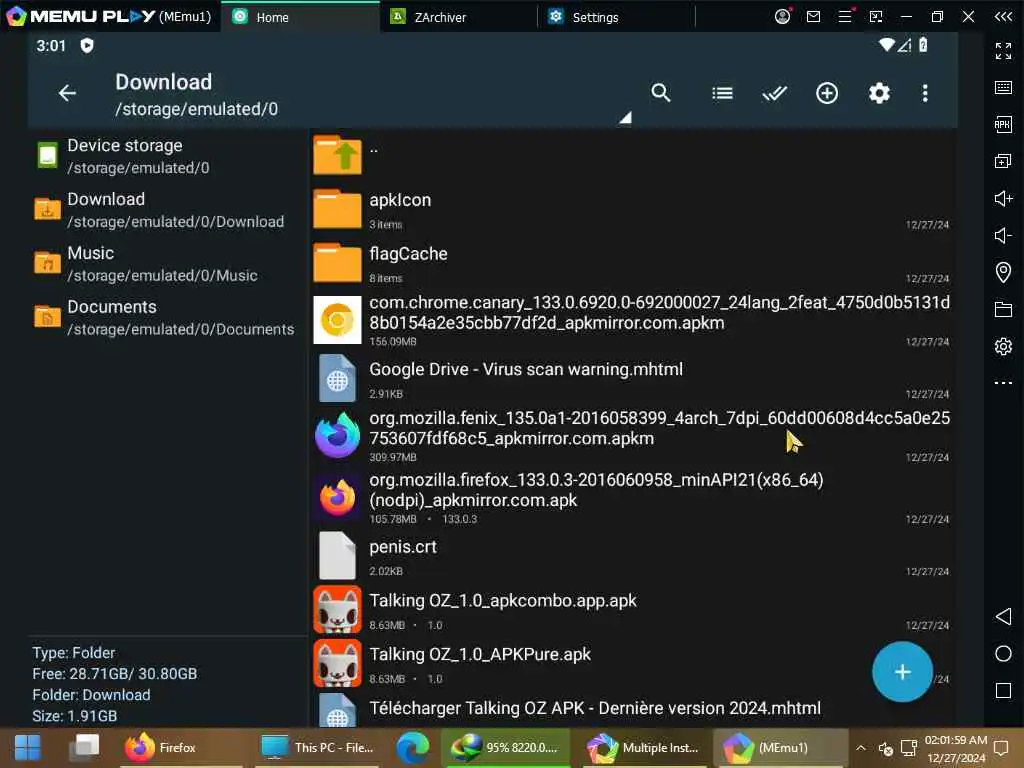Open the GPS location pin icon

click(x=1003, y=272)
